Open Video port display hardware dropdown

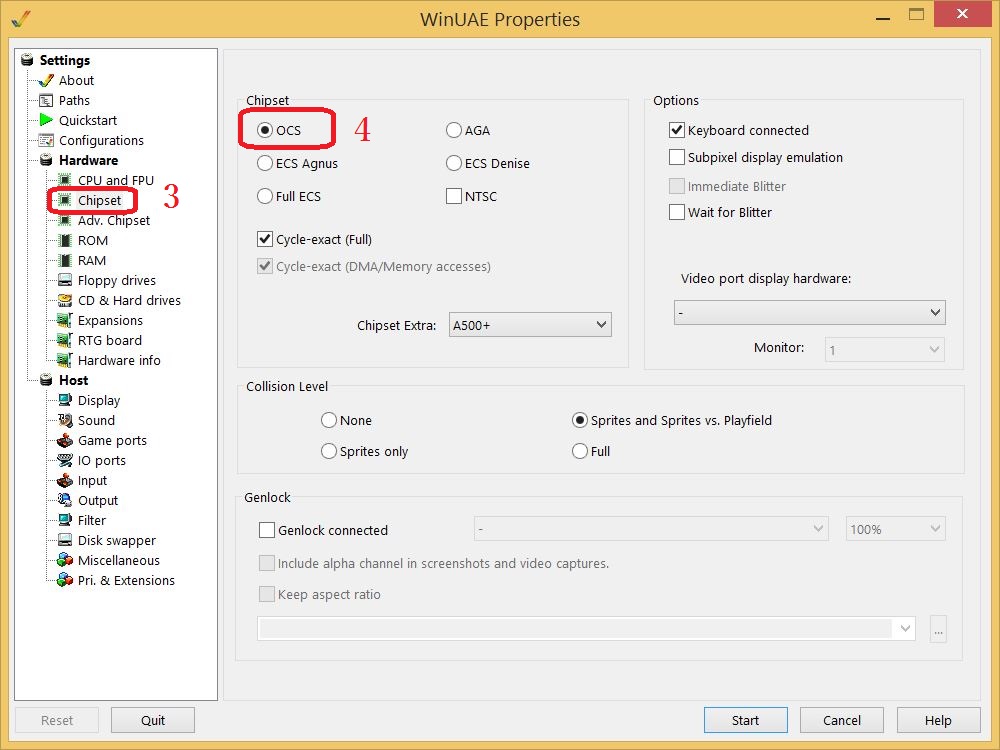(809, 312)
